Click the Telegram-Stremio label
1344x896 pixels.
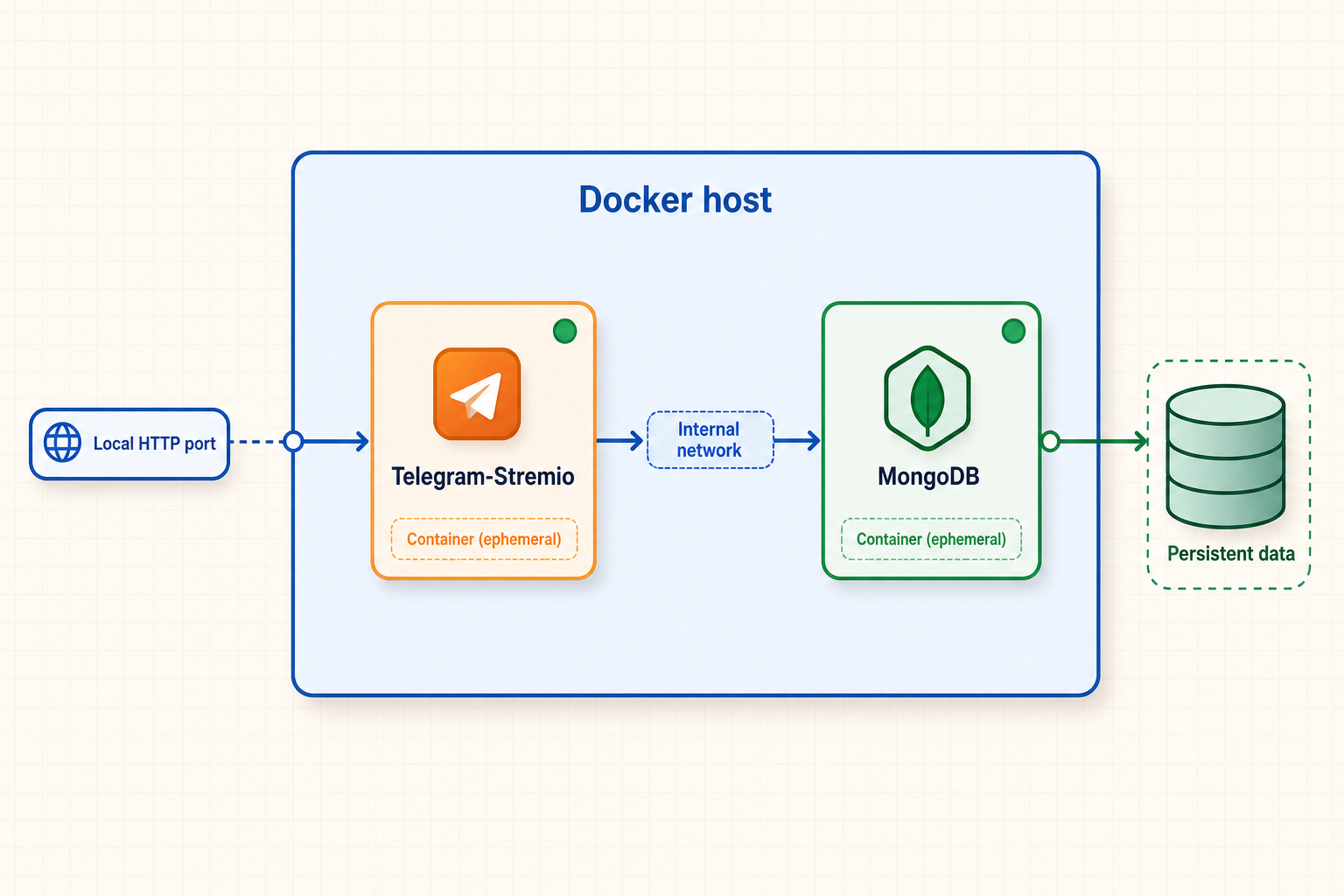483,477
